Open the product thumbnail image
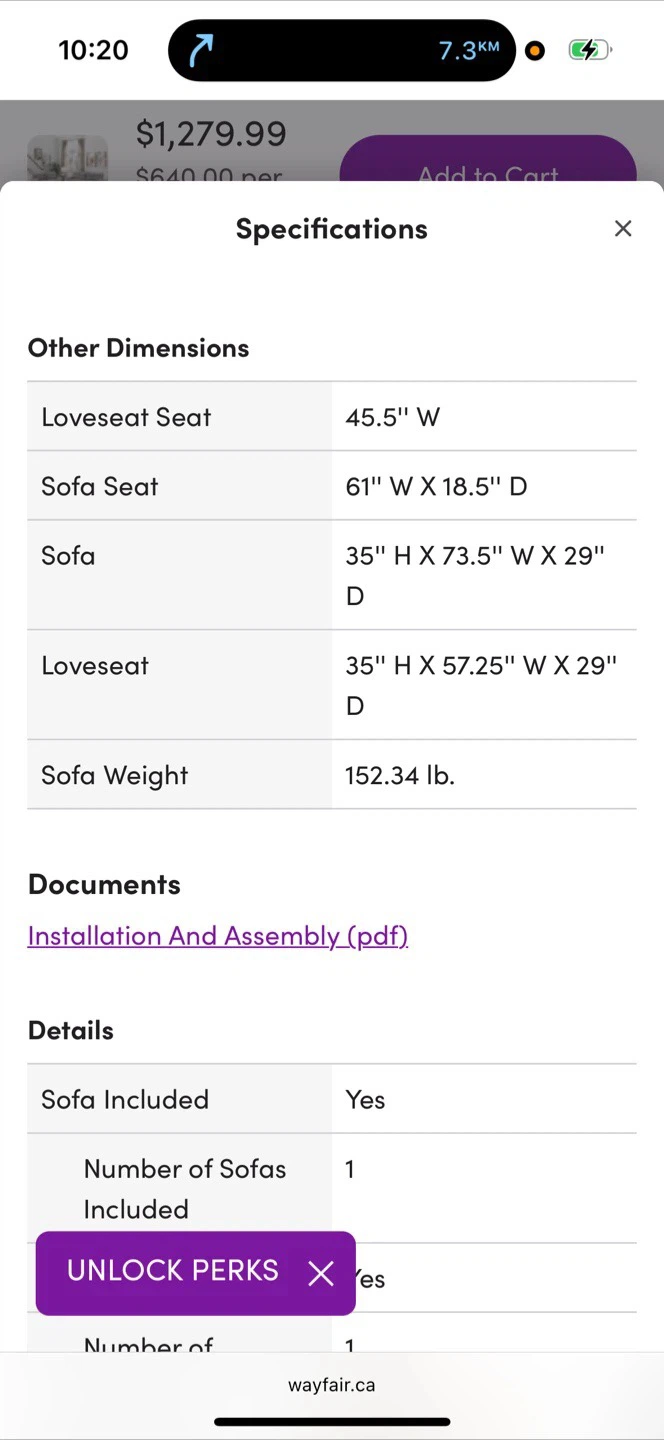Image resolution: width=664 pixels, height=1440 pixels. click(67, 158)
